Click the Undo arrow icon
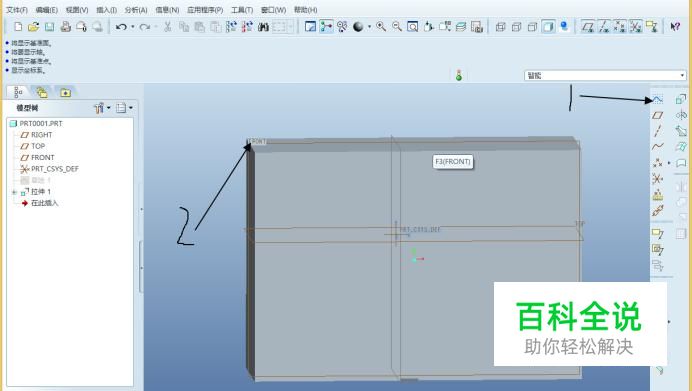Screen dimensions: 692x391 (121, 27)
